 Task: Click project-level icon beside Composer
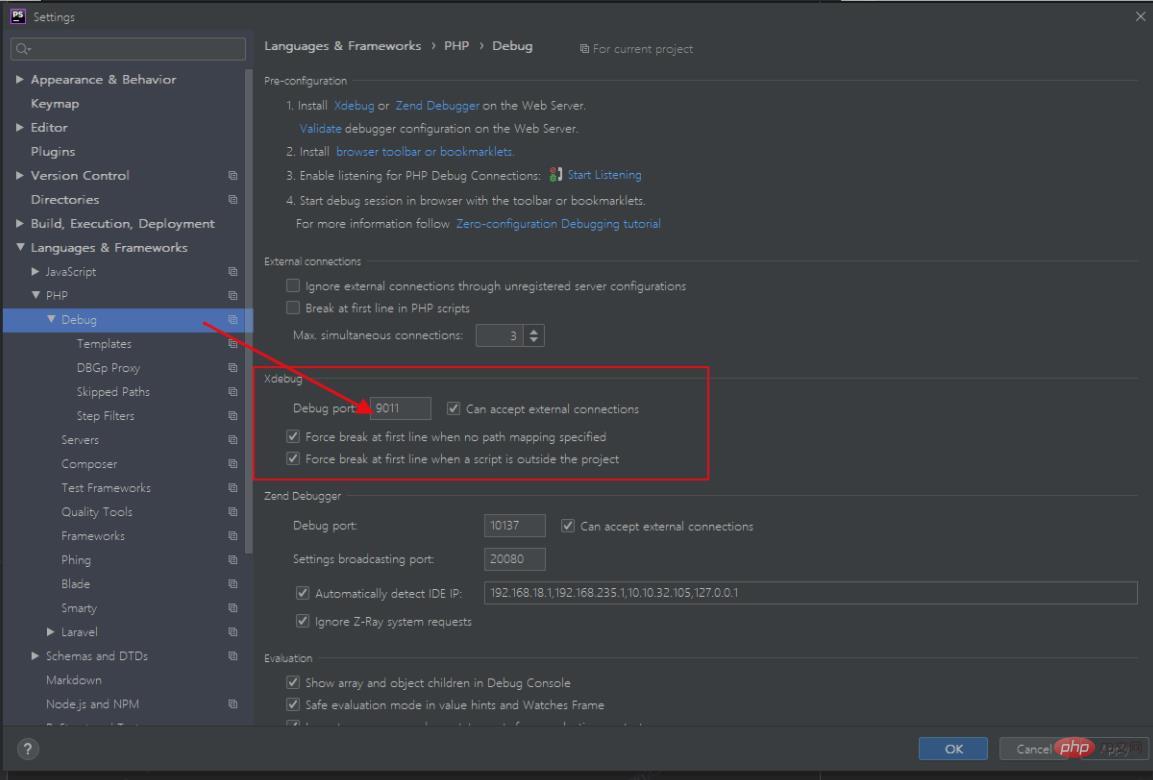click(233, 464)
